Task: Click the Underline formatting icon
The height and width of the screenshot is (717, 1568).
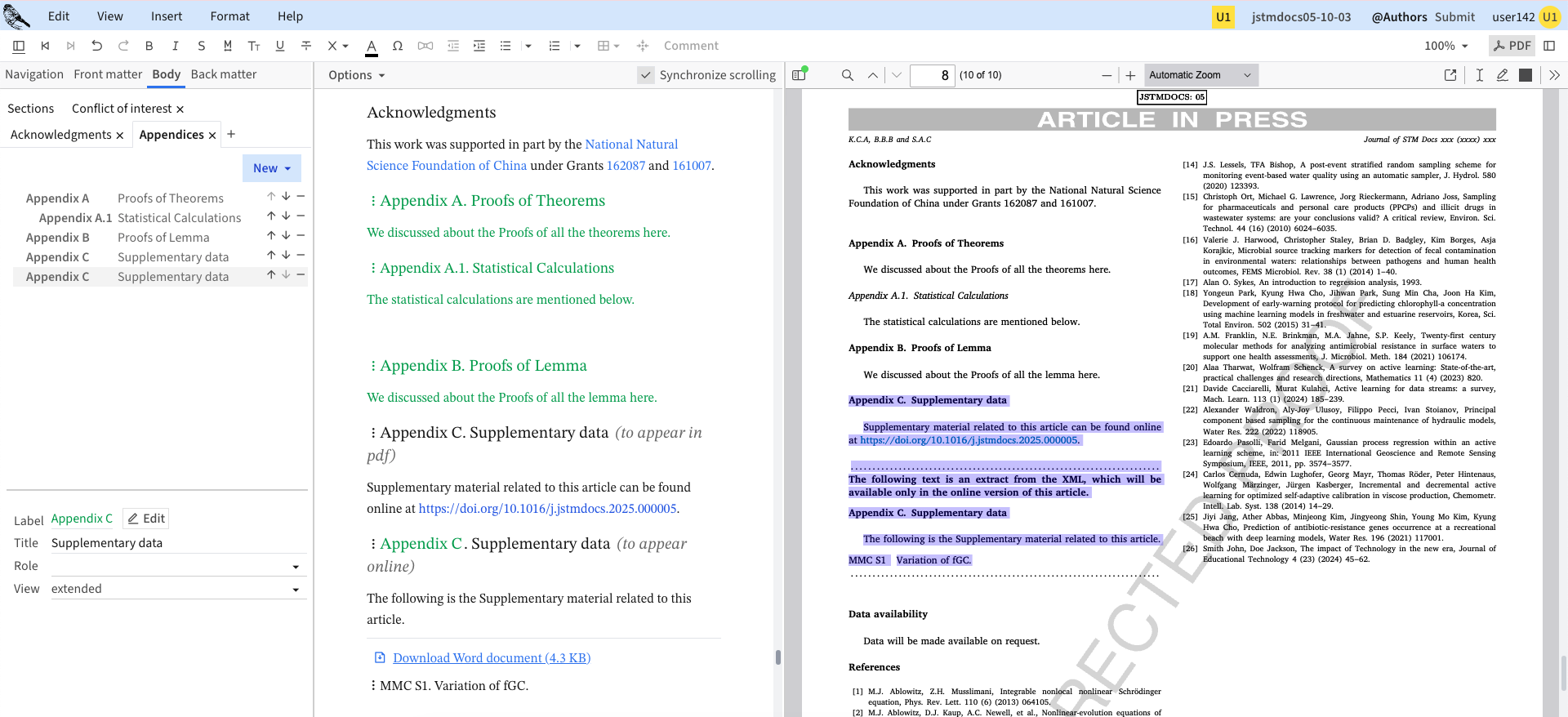Action: point(280,46)
